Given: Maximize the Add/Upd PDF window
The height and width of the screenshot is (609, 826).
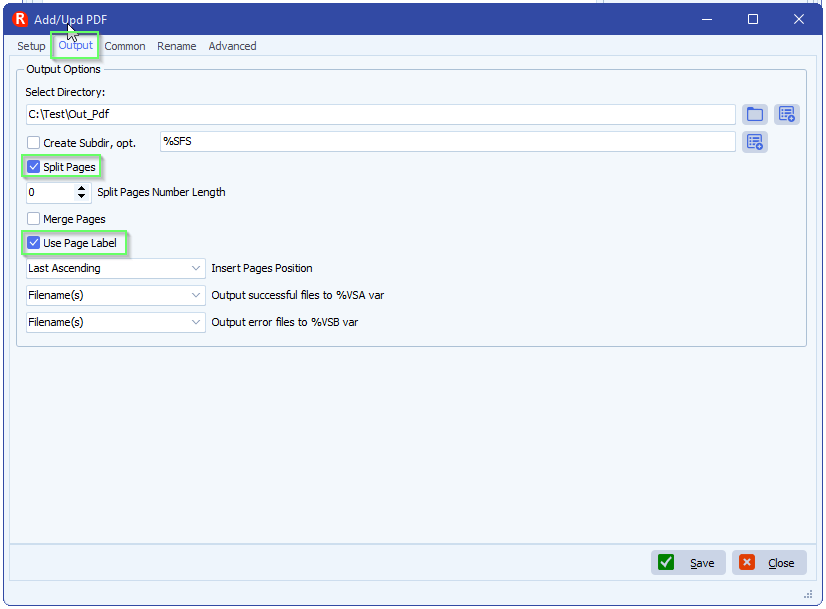Looking at the screenshot, I should 753,19.
